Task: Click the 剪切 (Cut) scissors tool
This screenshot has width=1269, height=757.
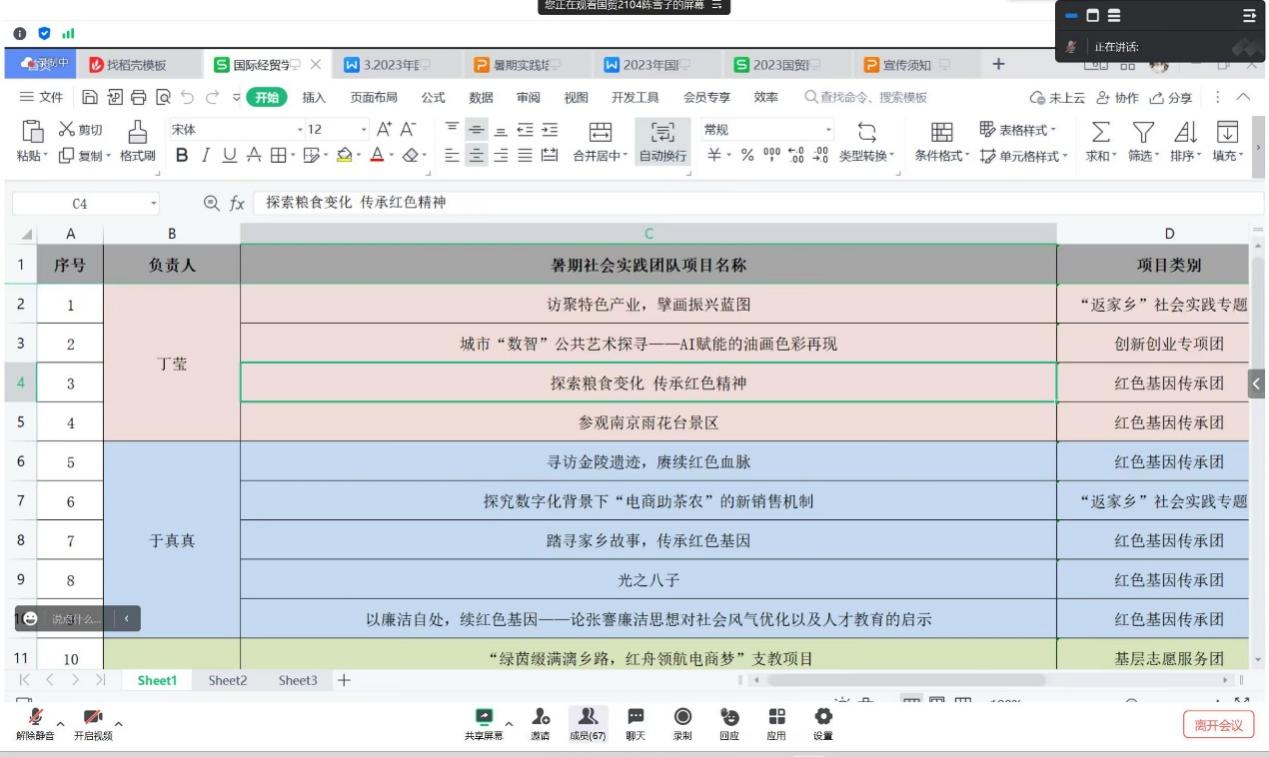Action: pos(80,130)
